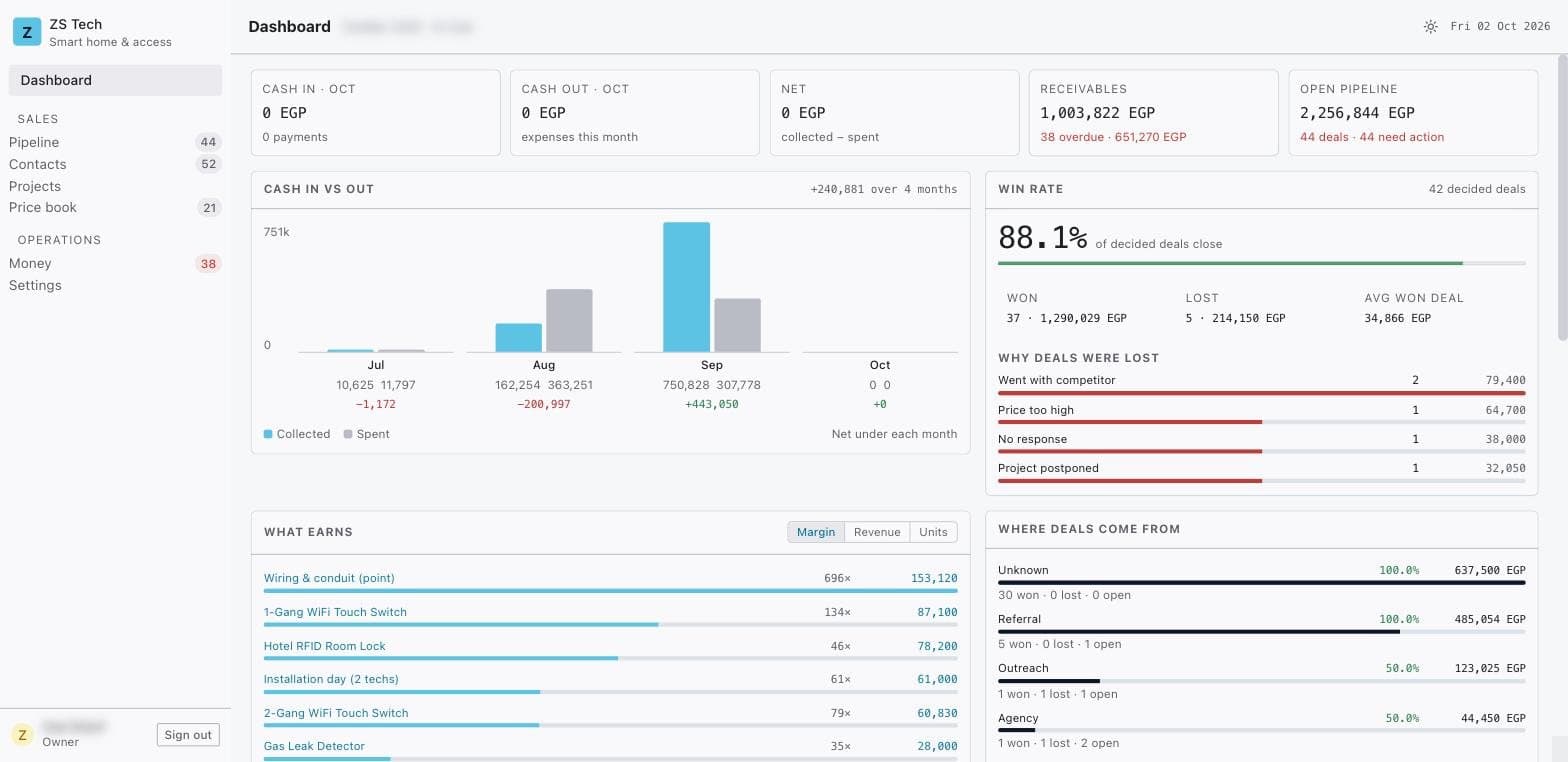Select the Outreach deal source row
This screenshot has height=762, width=1568.
[1262, 680]
